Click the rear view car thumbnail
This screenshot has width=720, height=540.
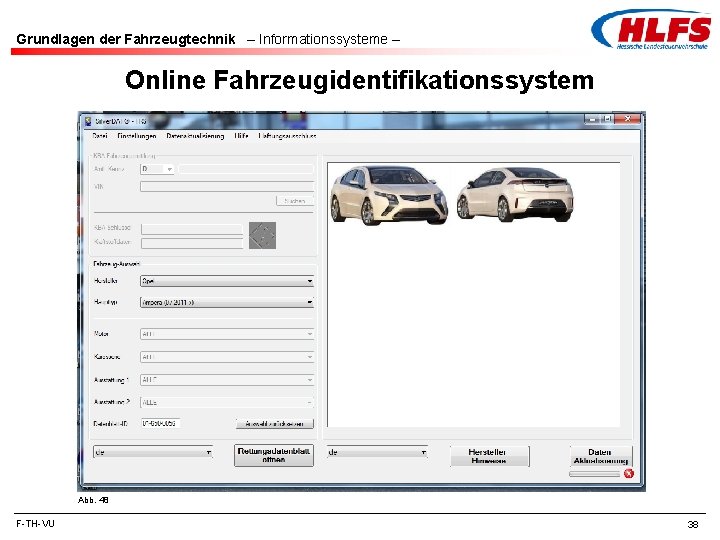pyautogui.click(x=515, y=194)
